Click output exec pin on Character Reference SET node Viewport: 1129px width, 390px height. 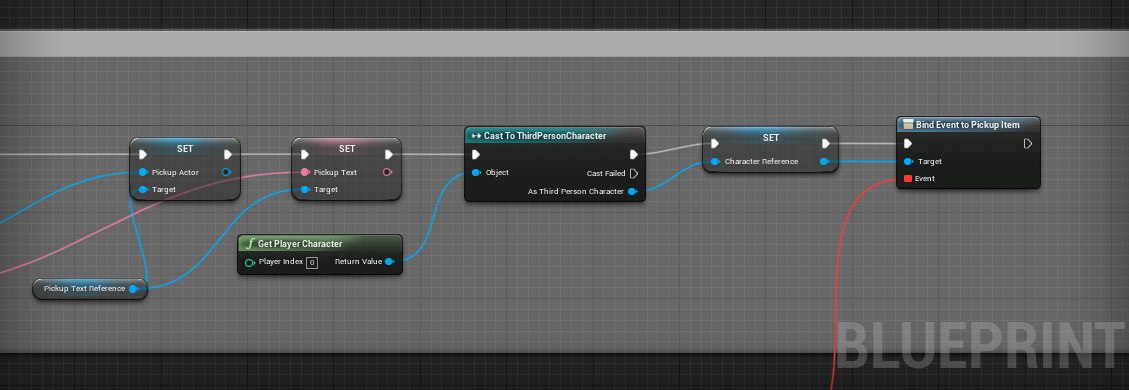tap(826, 144)
